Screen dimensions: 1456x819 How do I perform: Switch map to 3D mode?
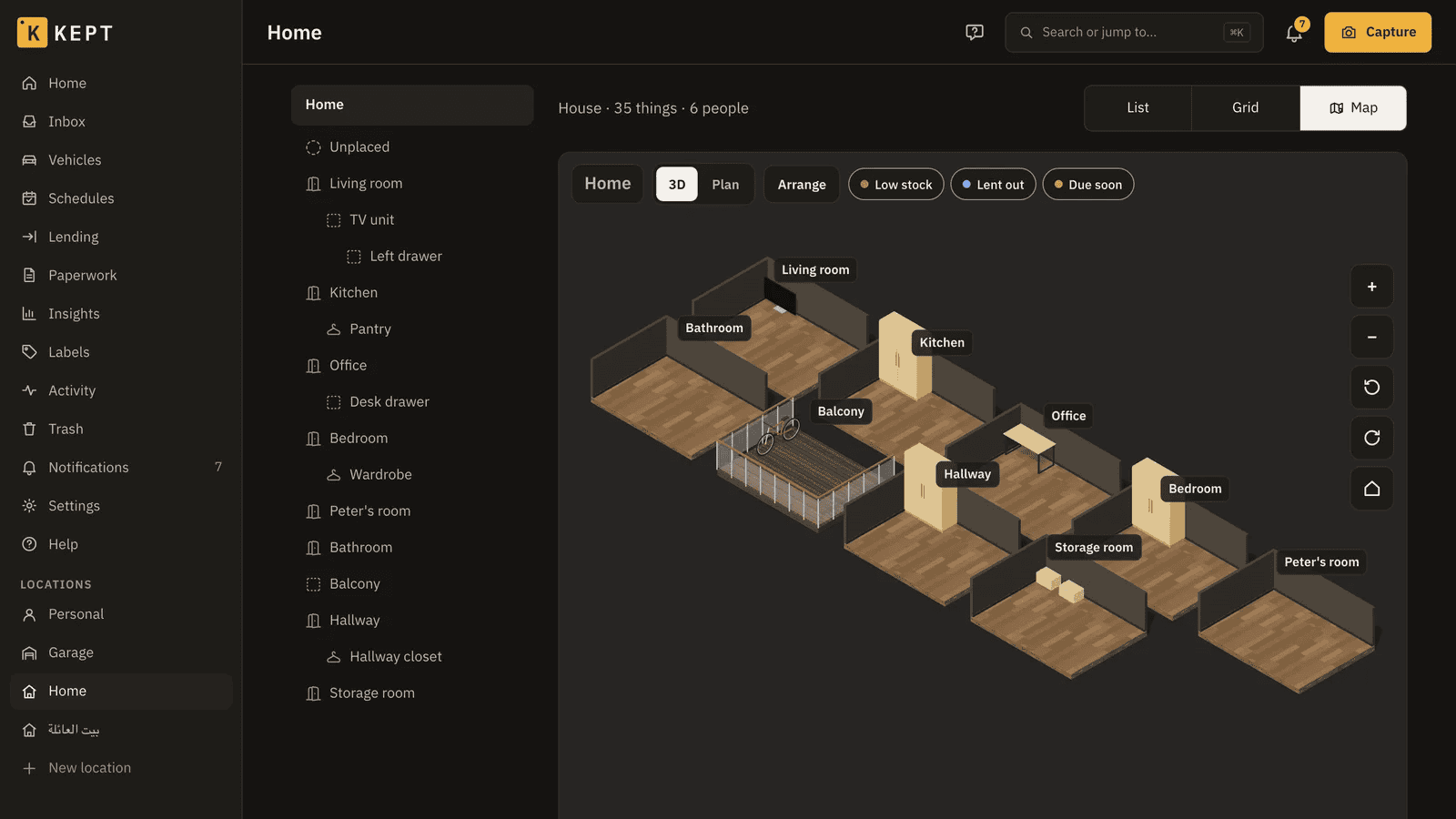pyautogui.click(x=677, y=185)
